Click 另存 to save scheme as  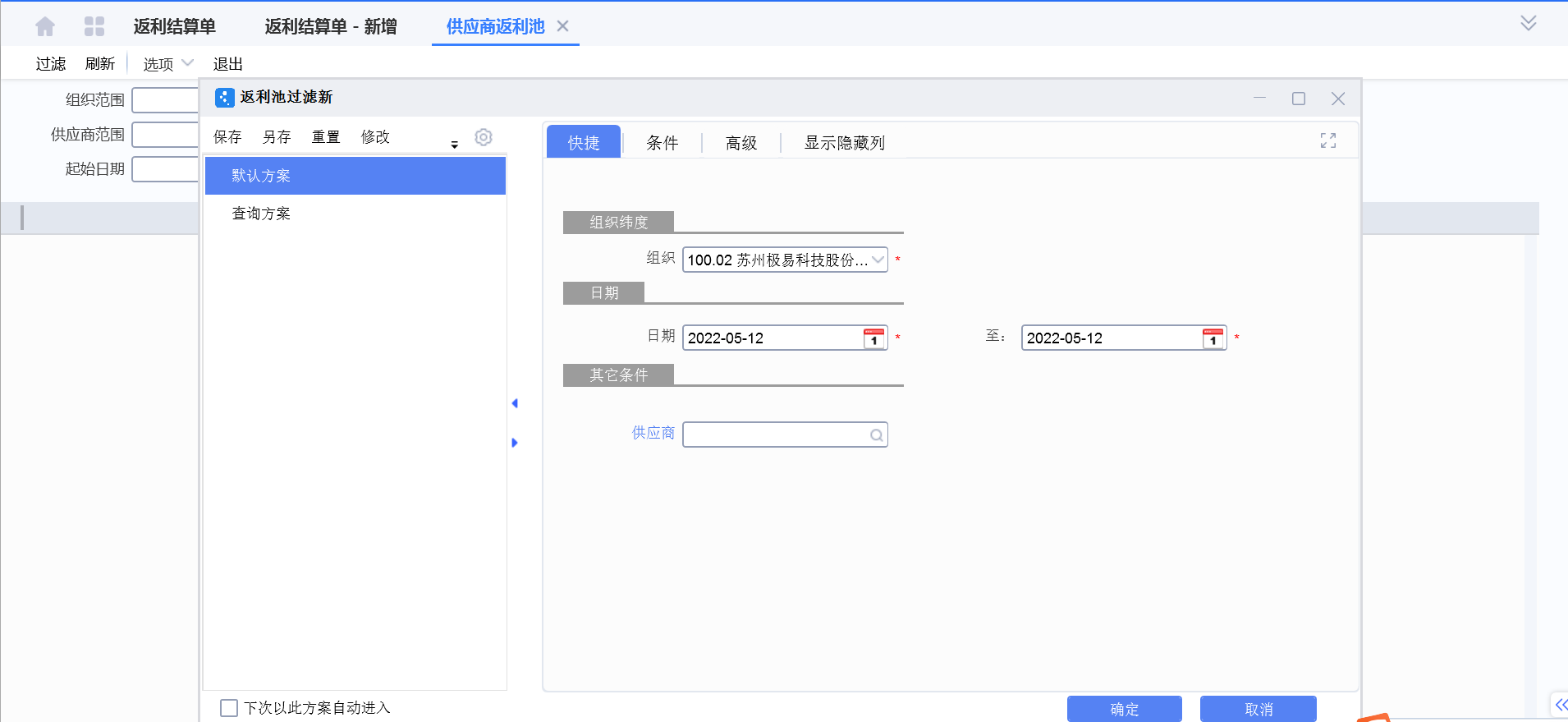(277, 137)
